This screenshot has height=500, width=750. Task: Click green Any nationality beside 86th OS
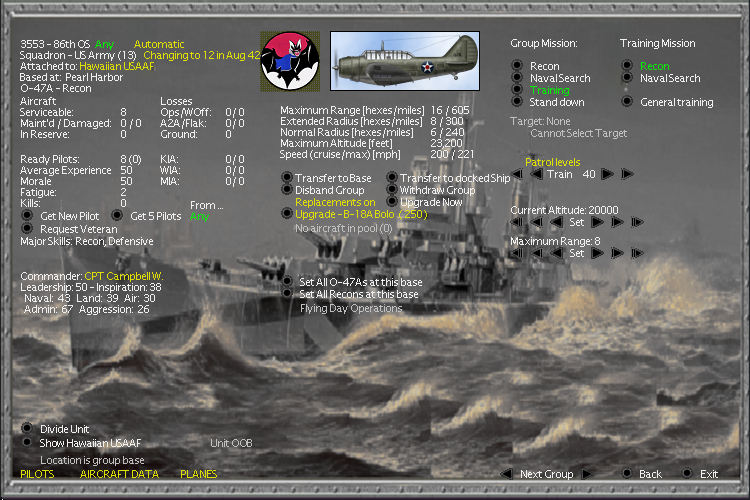pyautogui.click(x=104, y=44)
